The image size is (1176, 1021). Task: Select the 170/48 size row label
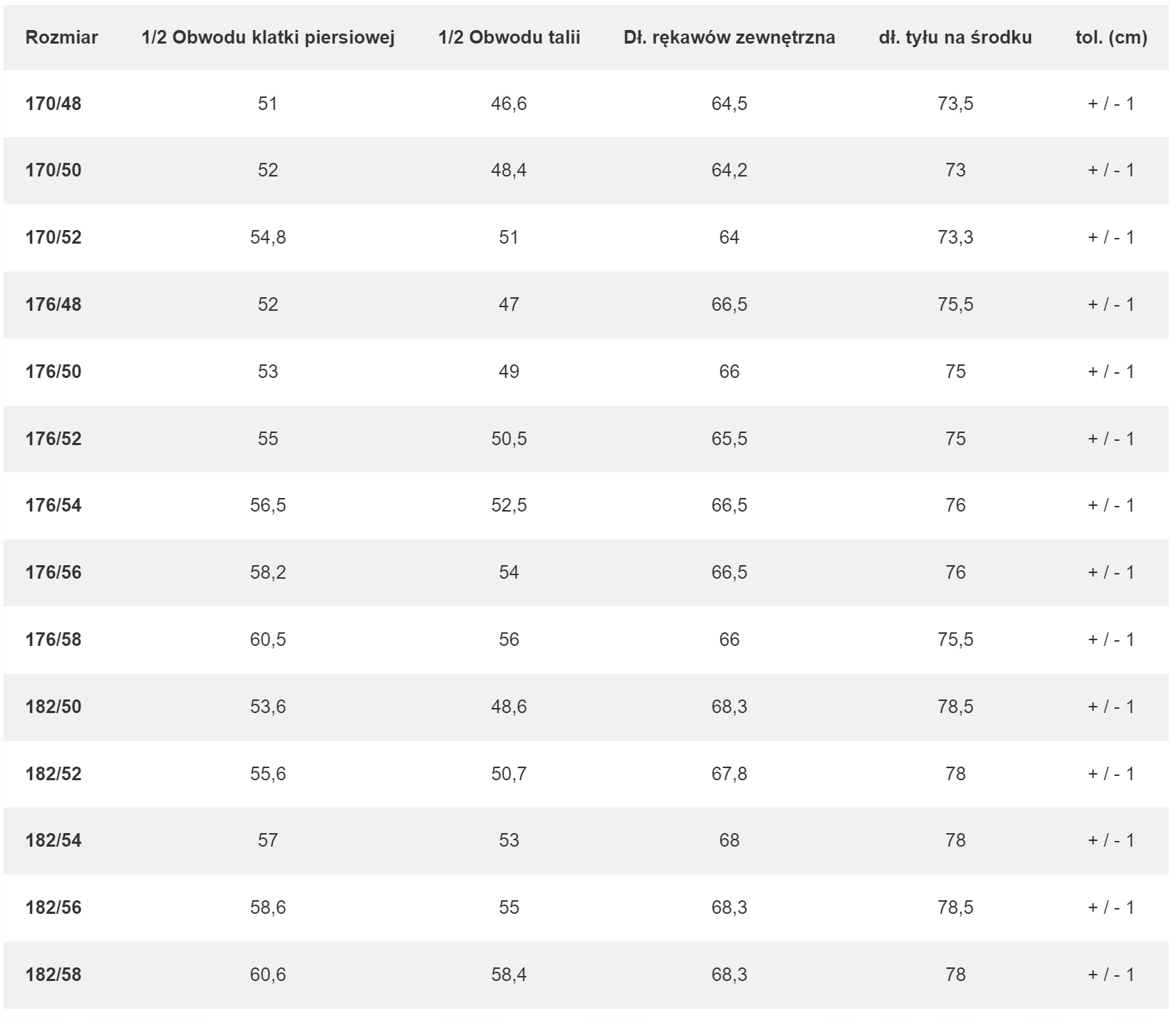tap(54, 104)
